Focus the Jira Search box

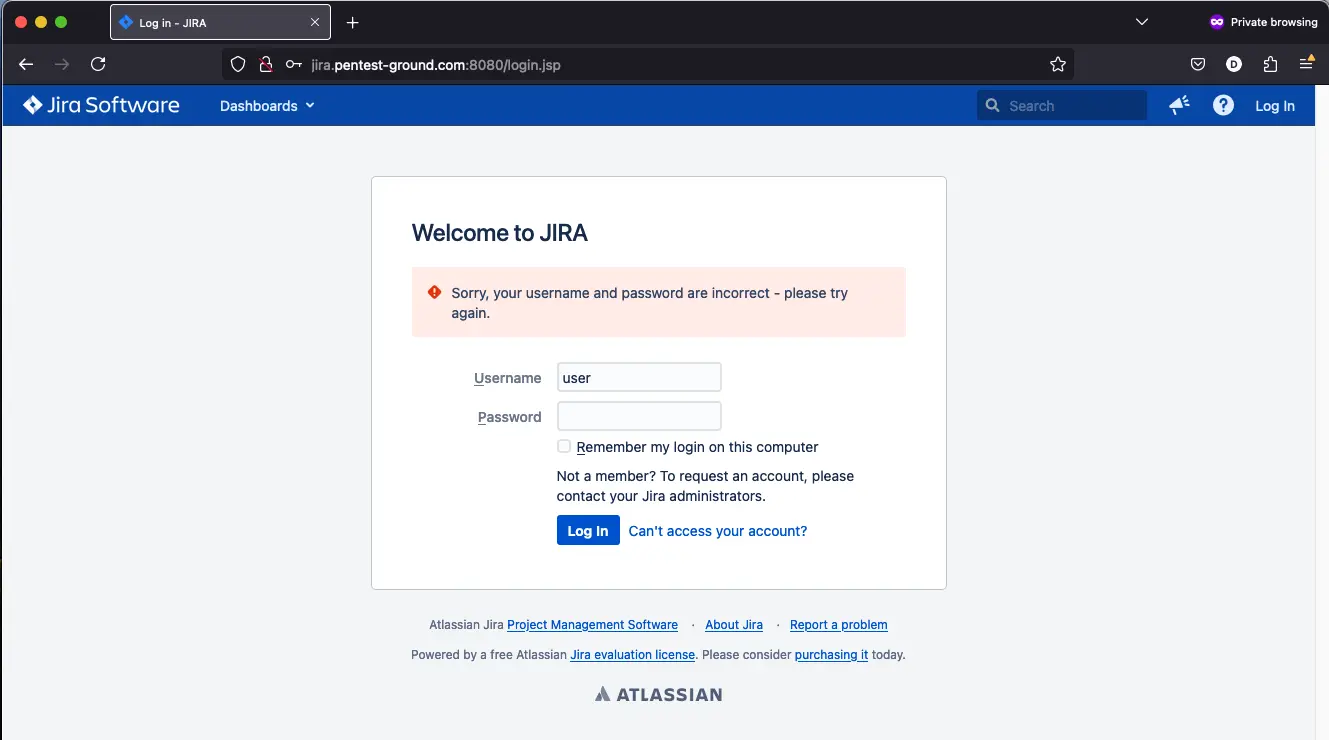tap(1062, 105)
